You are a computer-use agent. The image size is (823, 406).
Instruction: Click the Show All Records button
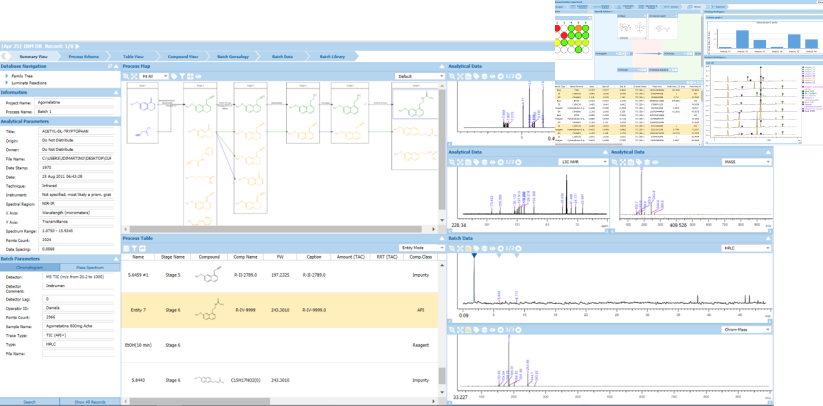(90, 402)
